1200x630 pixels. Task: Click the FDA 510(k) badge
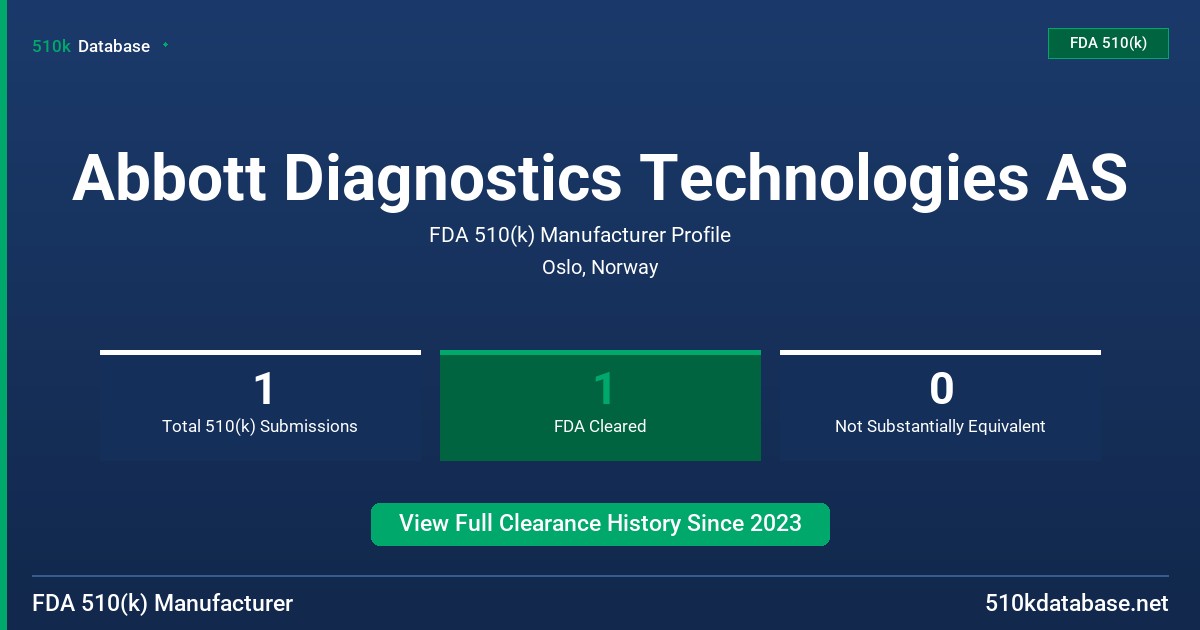(x=1108, y=43)
